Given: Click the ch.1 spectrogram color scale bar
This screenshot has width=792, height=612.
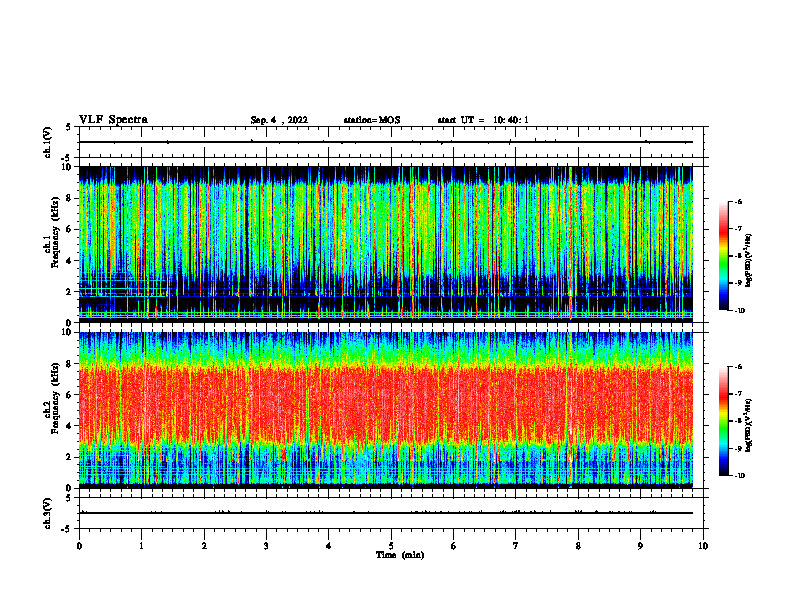Looking at the screenshot, I should click(x=723, y=256).
